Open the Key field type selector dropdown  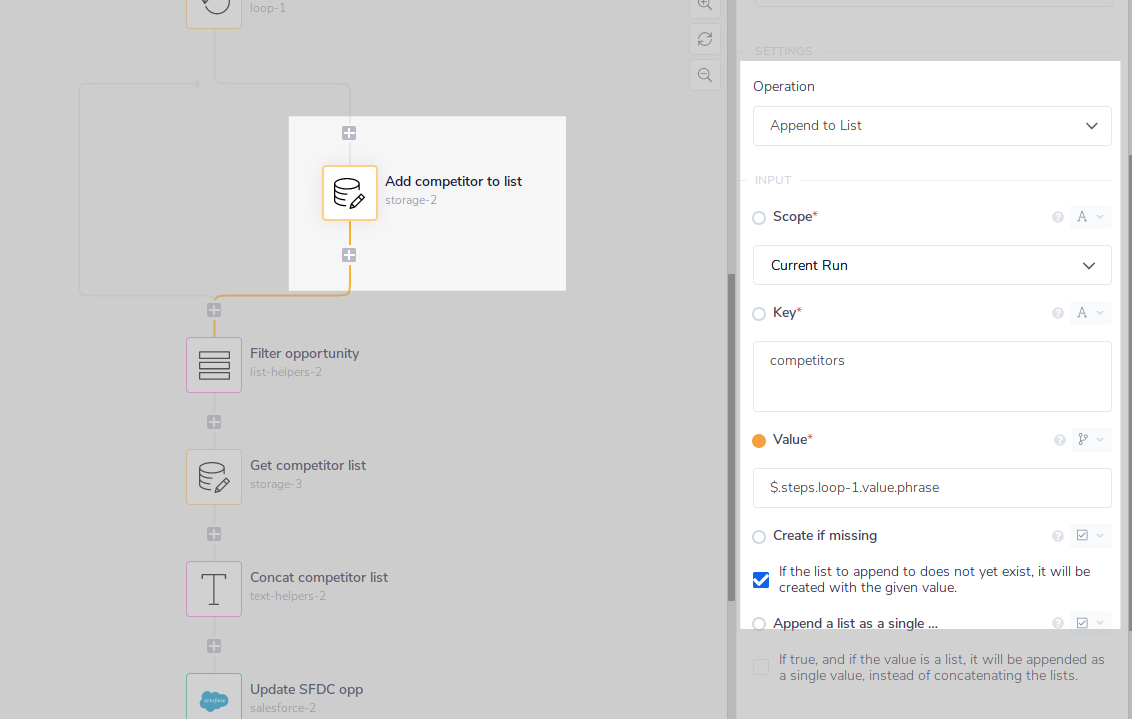(1090, 313)
